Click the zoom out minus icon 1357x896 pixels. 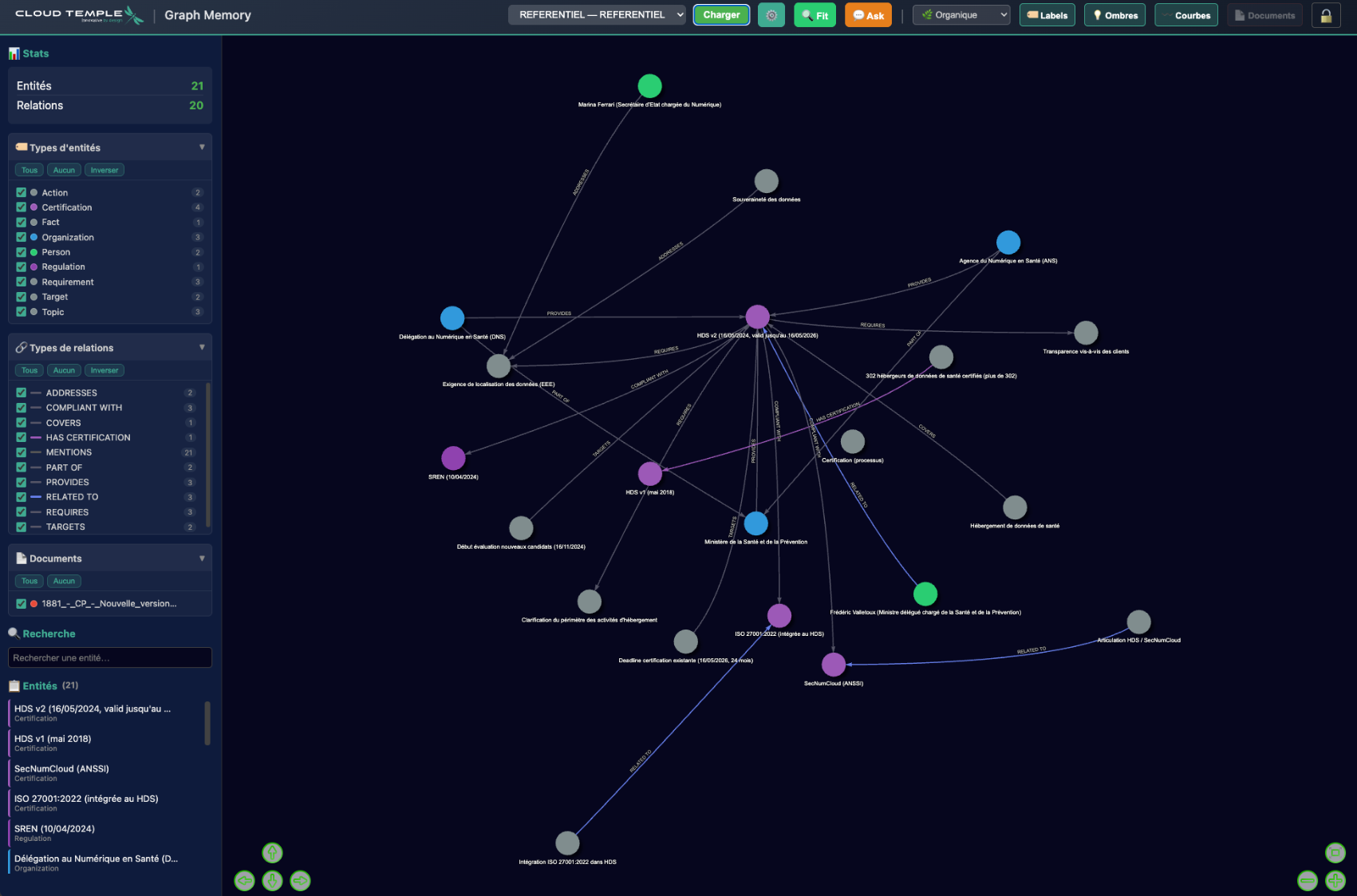pos(1307,881)
